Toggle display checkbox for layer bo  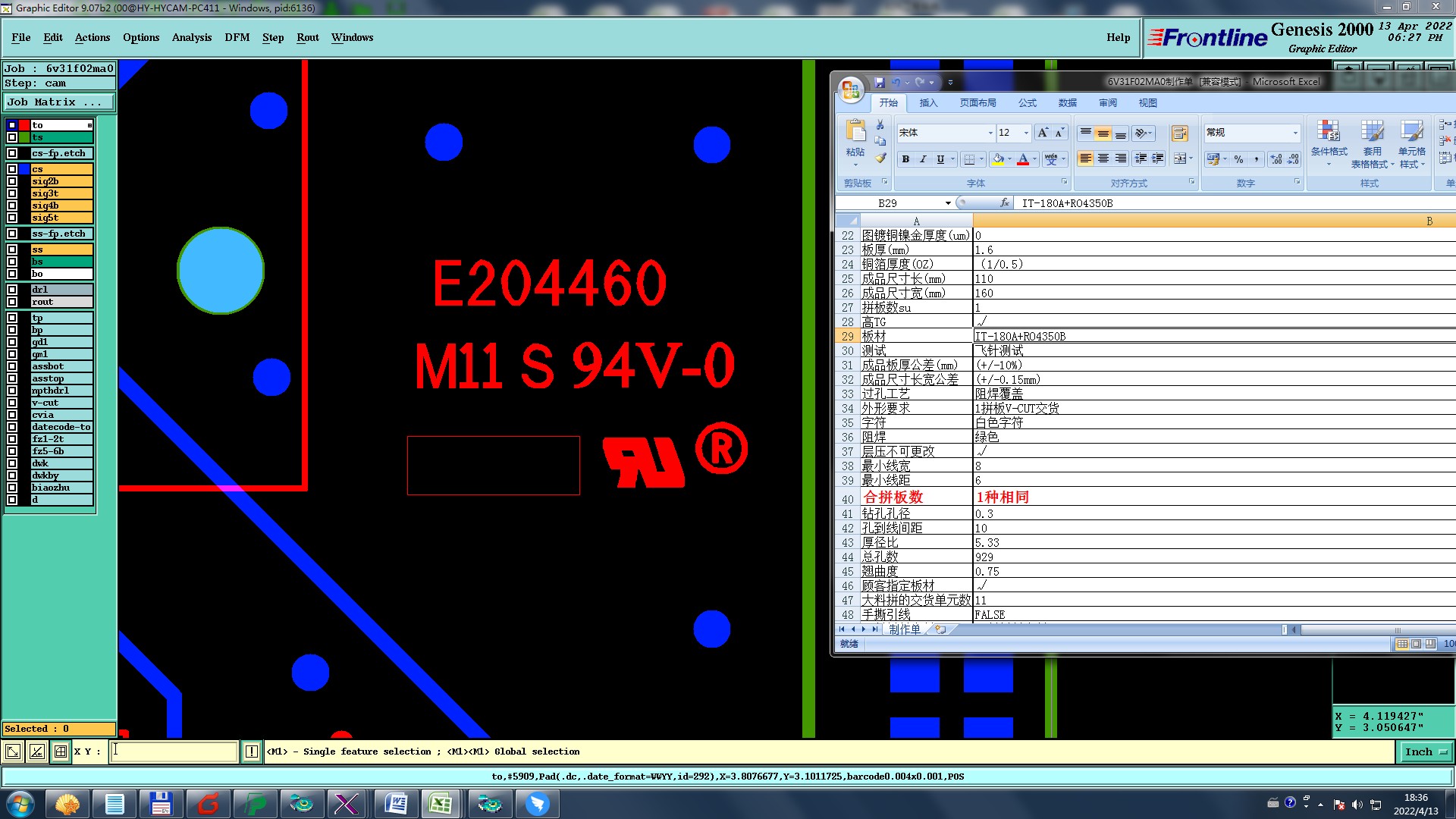(12, 274)
